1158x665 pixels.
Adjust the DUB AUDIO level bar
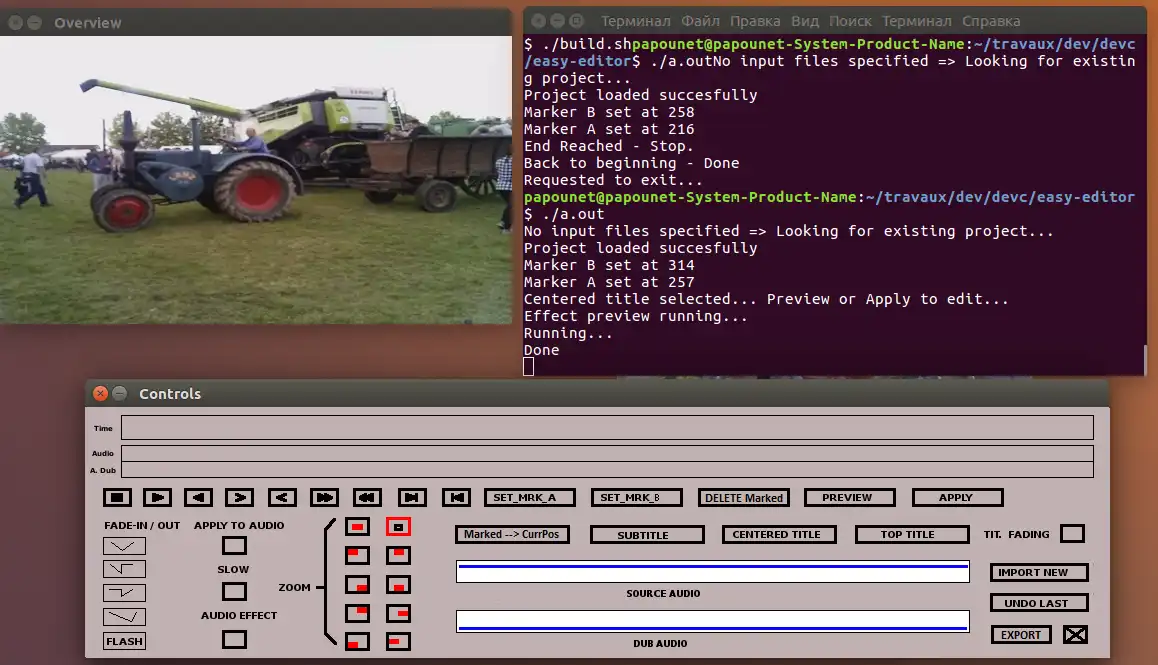click(713, 621)
